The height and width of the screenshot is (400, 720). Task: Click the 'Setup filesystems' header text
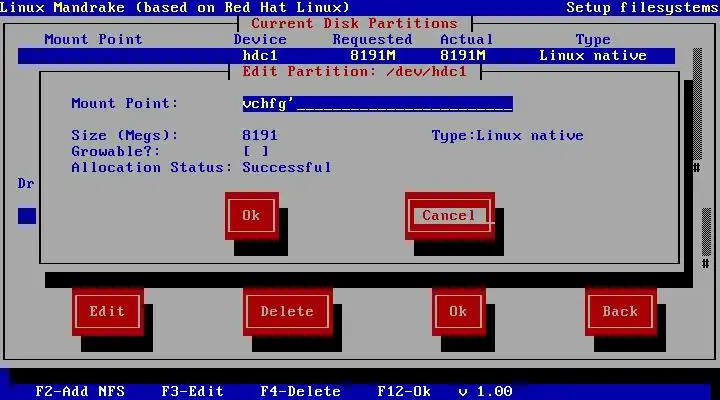click(643, 7)
